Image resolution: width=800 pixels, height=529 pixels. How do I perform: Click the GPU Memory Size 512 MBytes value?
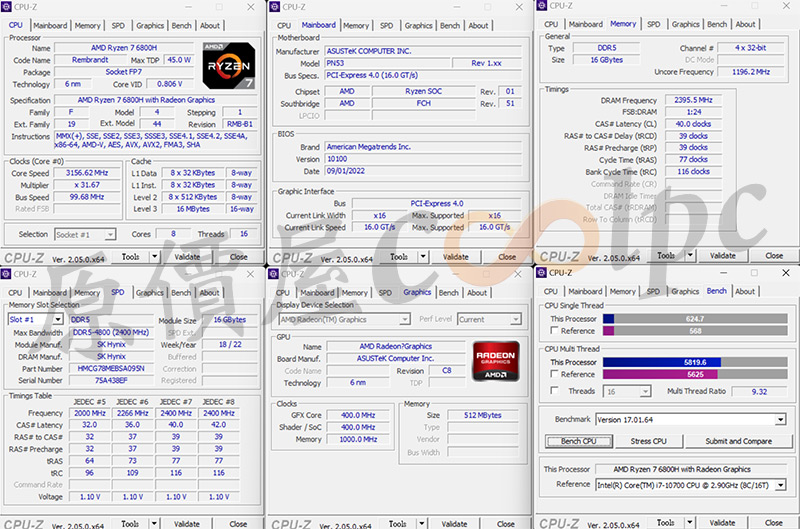click(x=483, y=415)
